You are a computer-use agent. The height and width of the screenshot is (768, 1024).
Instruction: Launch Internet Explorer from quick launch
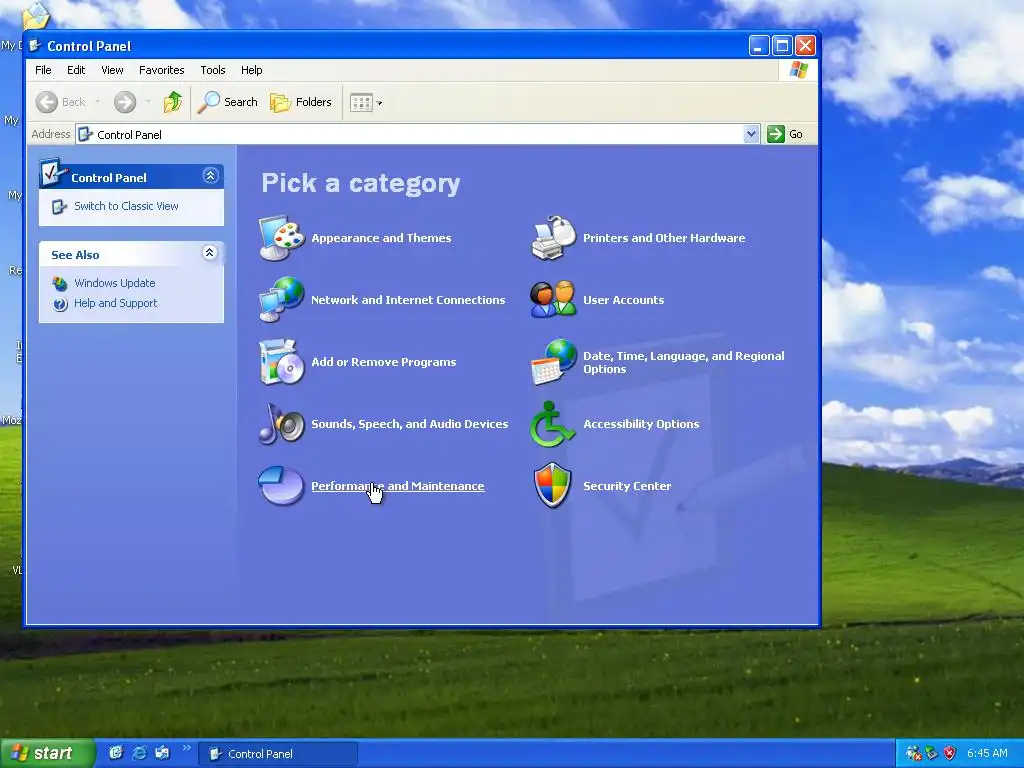point(139,753)
